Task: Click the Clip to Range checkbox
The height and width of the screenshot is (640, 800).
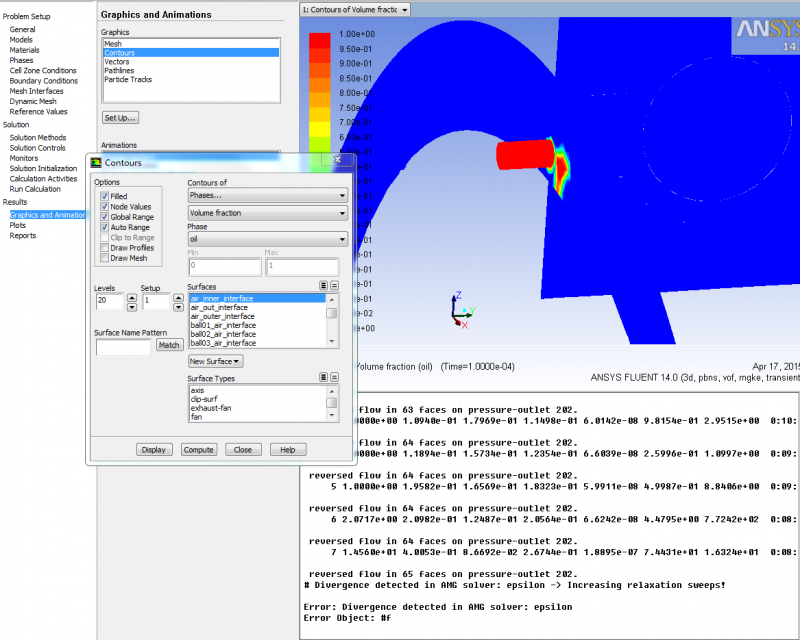Action: point(105,238)
